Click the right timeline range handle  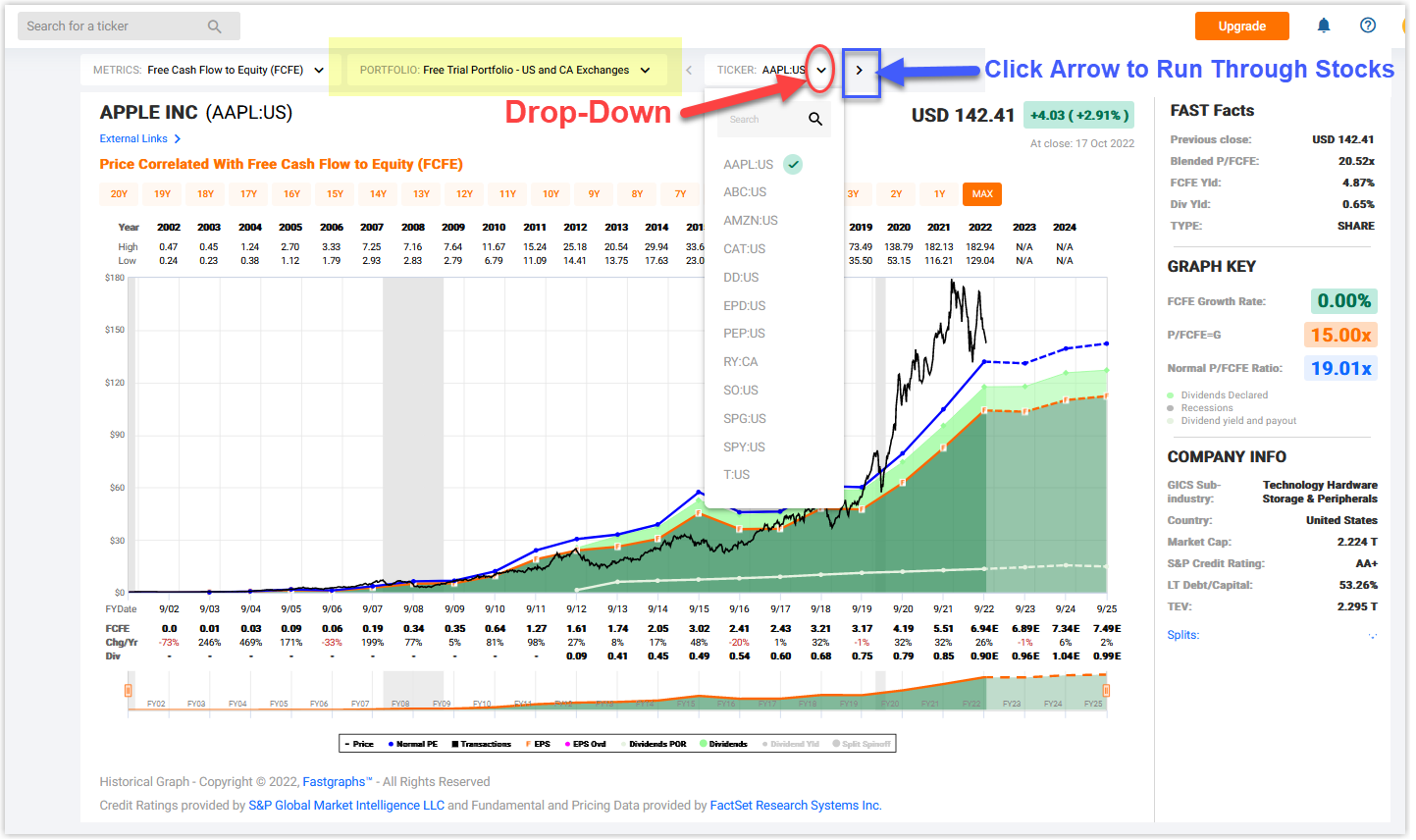[1106, 691]
